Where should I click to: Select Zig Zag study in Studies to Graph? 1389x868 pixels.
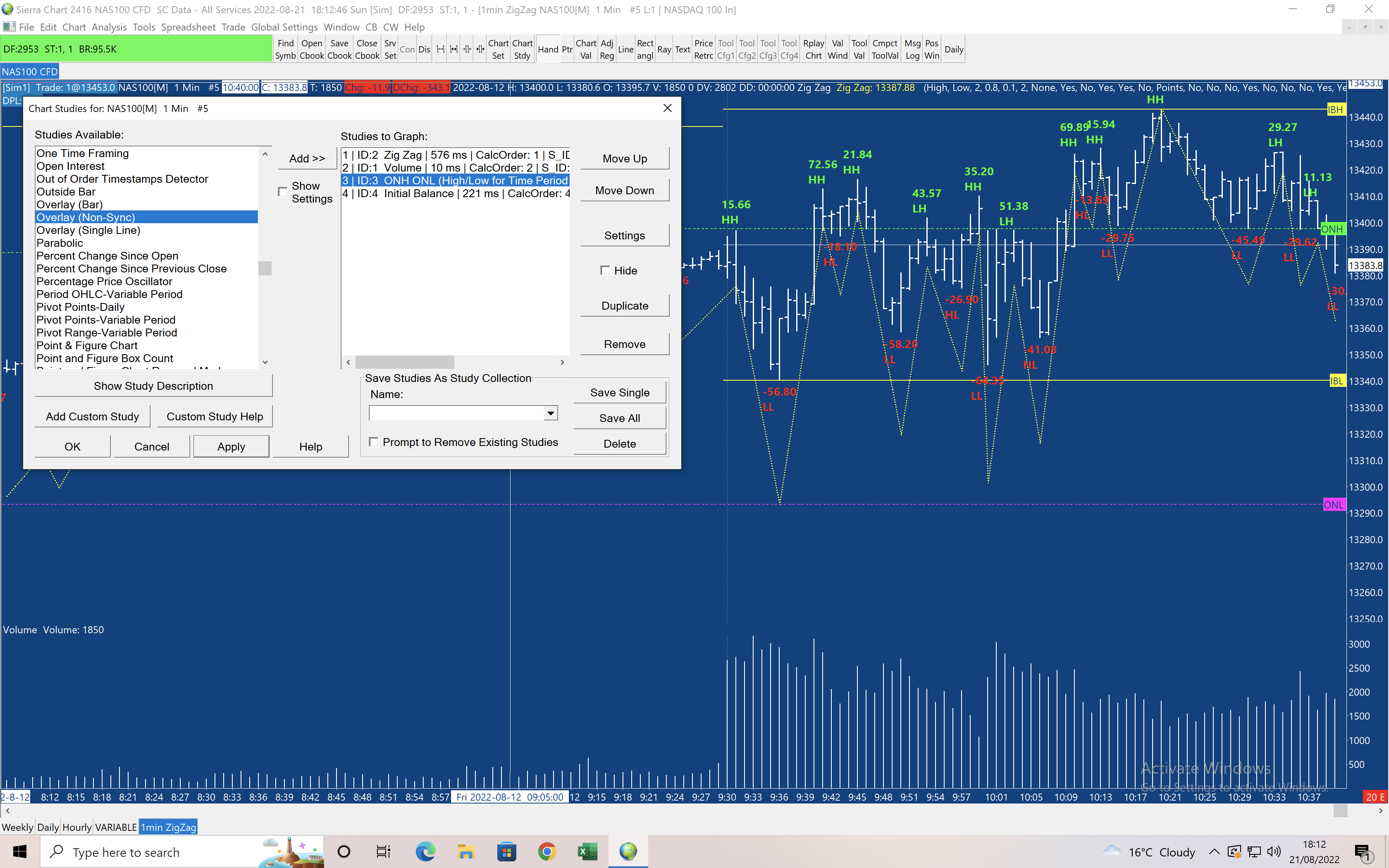(x=455, y=155)
